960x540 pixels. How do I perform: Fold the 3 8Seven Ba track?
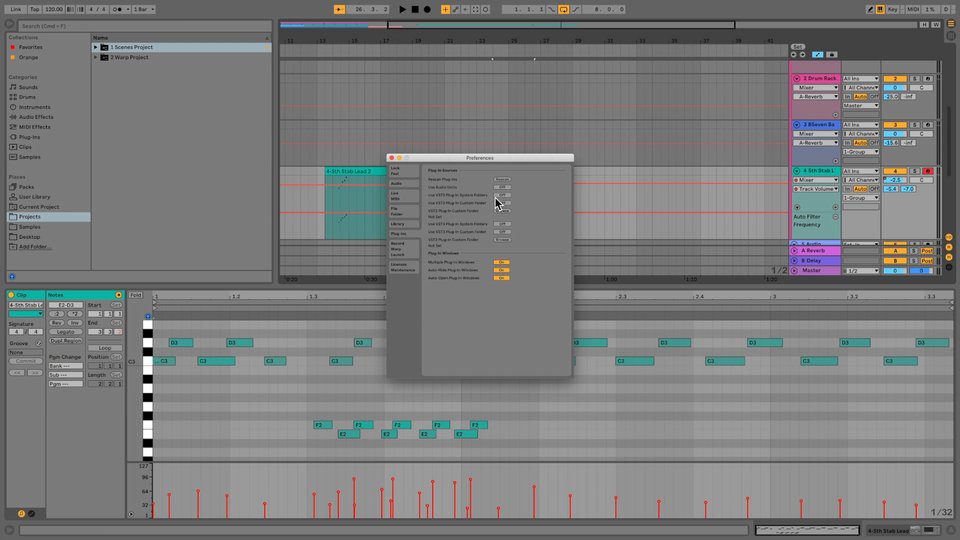797,125
